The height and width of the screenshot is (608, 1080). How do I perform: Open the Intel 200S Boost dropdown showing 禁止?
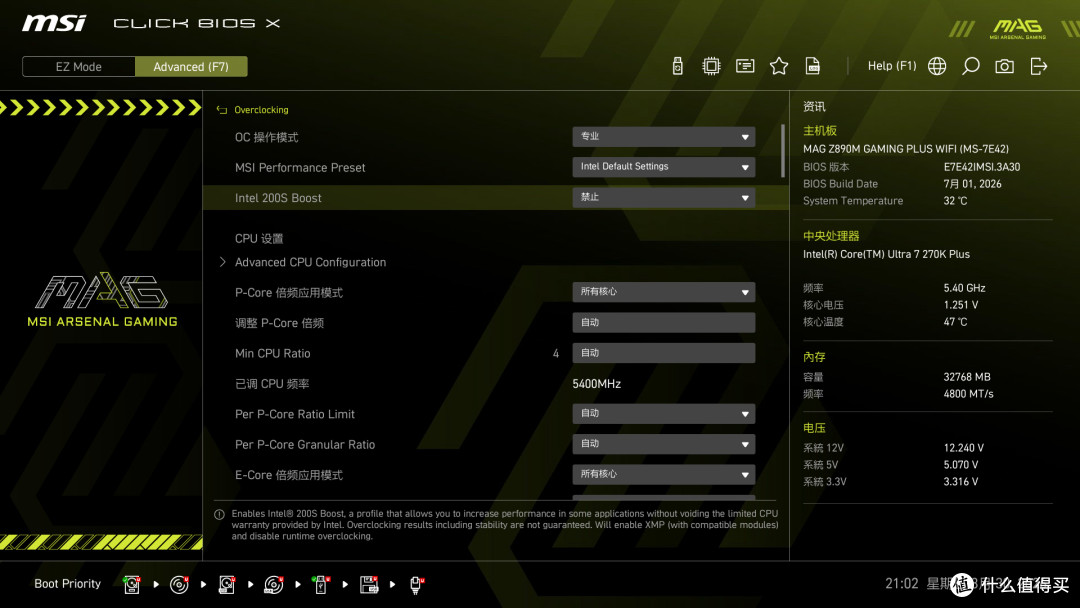pyautogui.click(x=663, y=197)
